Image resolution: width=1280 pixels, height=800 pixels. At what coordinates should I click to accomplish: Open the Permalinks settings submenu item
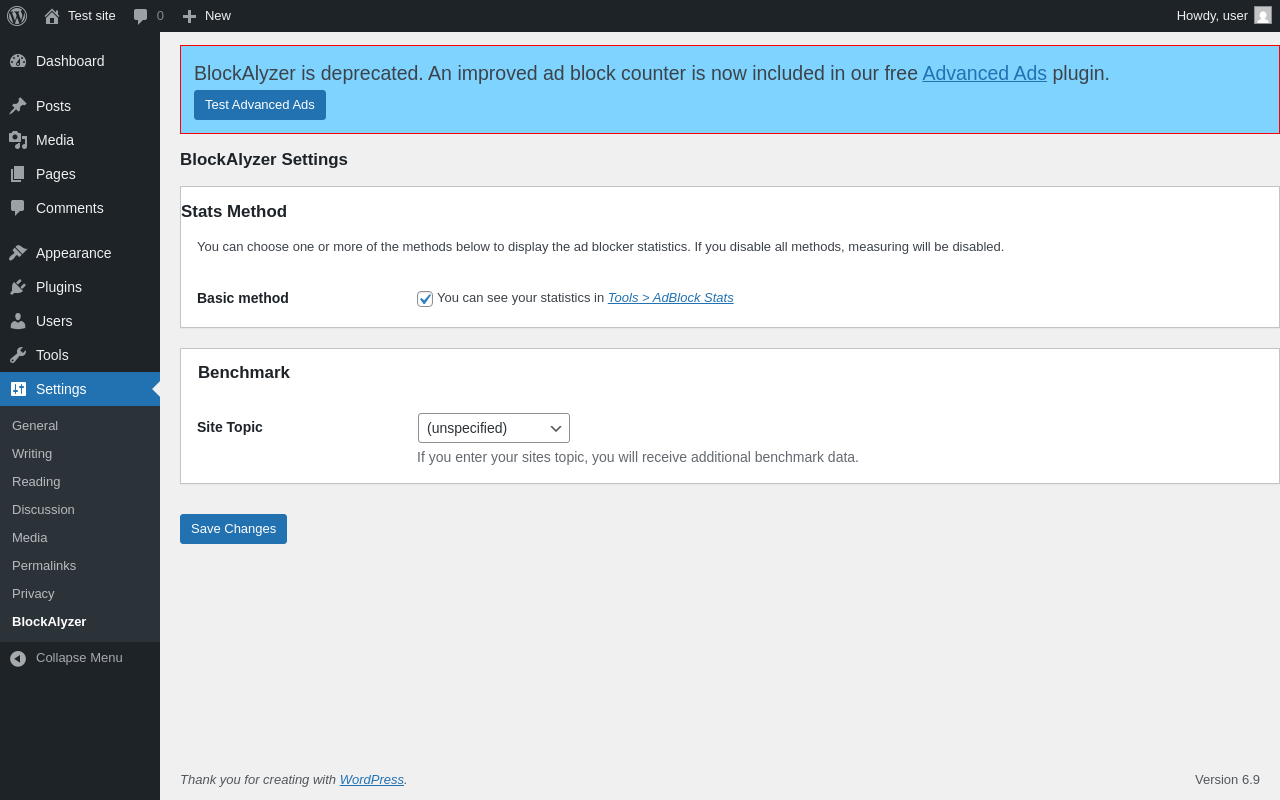(x=44, y=566)
